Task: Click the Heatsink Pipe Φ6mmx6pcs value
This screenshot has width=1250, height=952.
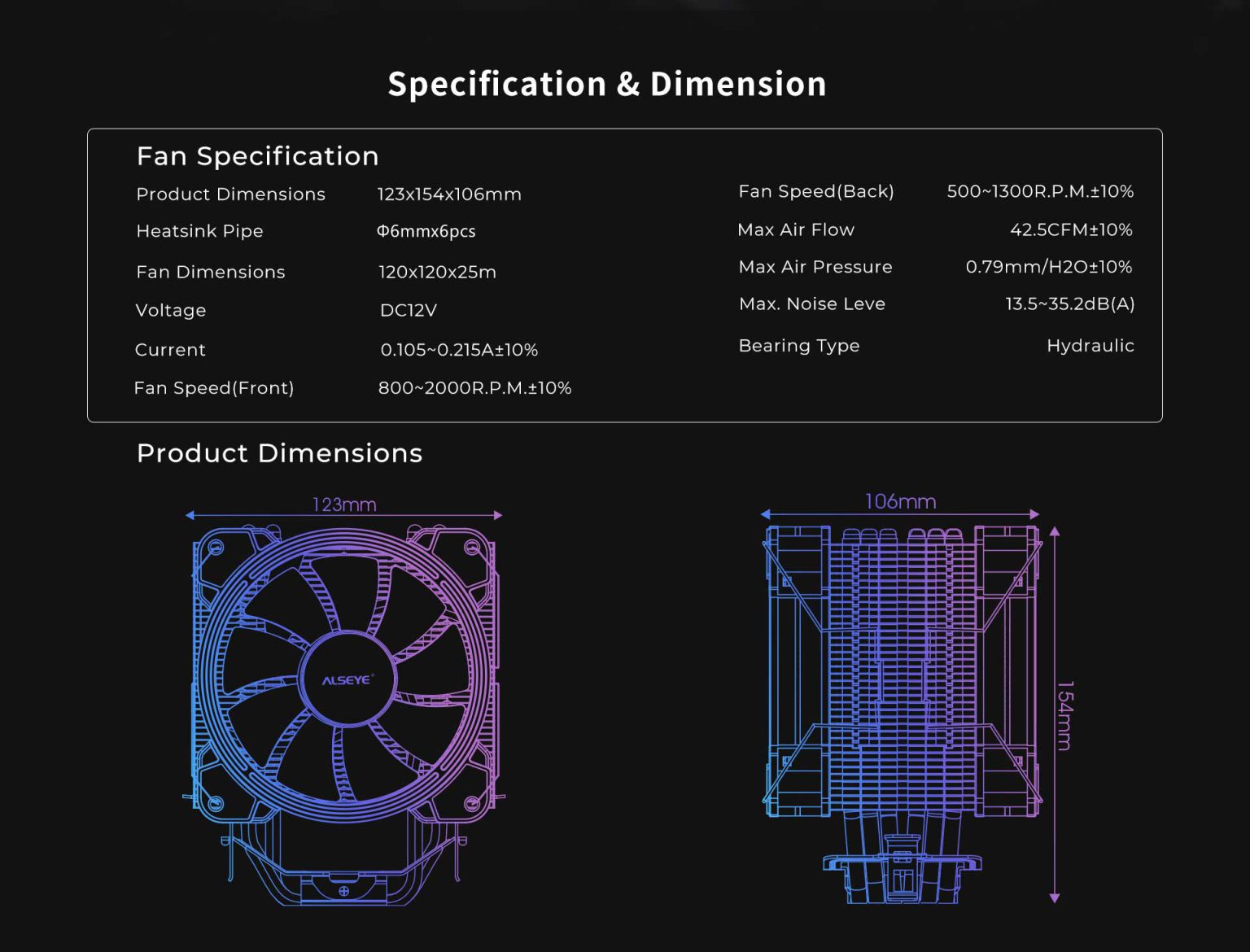Action: coord(426,231)
